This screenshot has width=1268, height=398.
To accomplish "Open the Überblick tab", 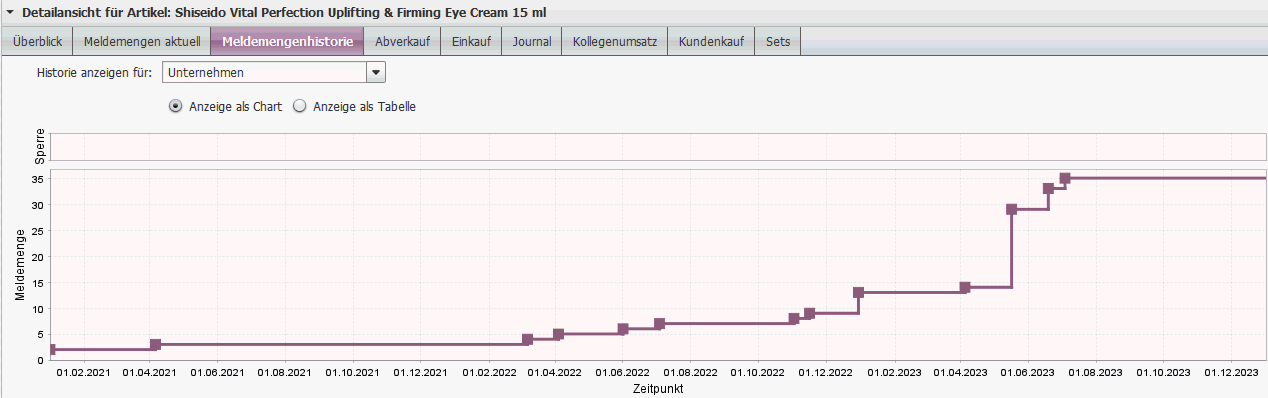I will point(37,42).
